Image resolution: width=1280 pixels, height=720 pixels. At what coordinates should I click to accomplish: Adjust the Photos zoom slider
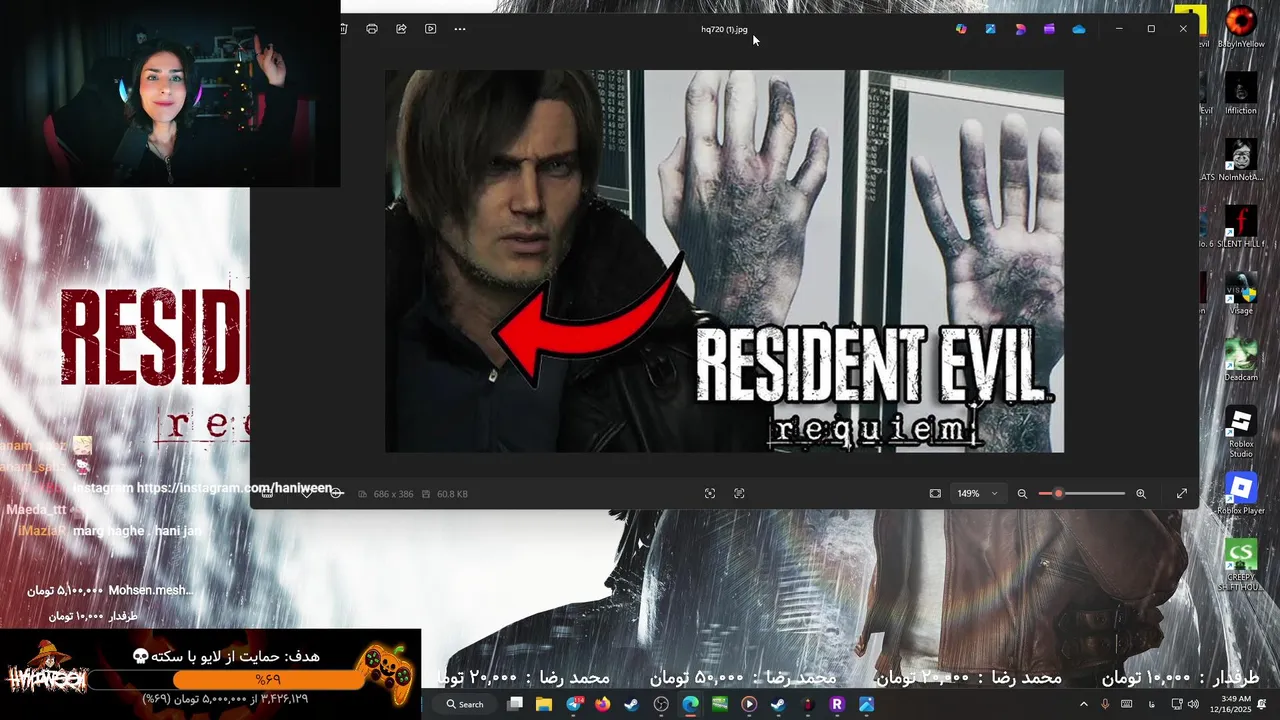tap(1081, 494)
